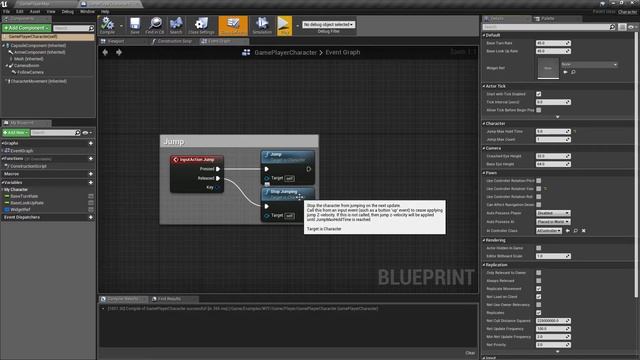The width and height of the screenshot is (640, 360).
Task: Toggle Replicate Movement checkbox
Action: coord(539,289)
